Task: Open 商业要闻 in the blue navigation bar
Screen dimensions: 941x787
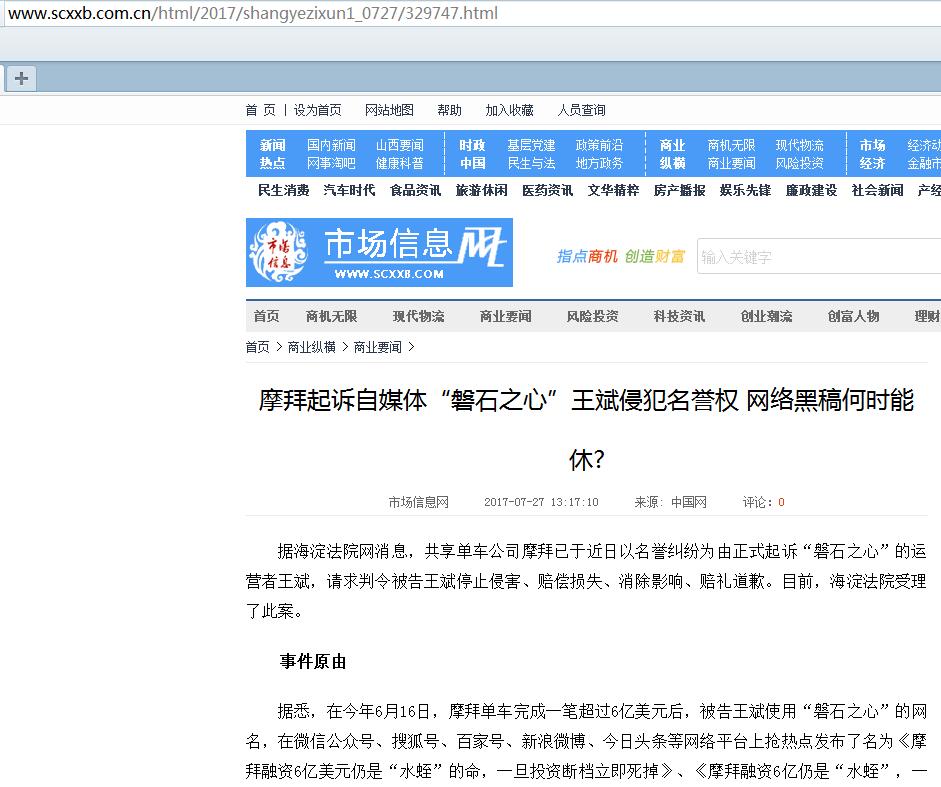Action: 732,163
